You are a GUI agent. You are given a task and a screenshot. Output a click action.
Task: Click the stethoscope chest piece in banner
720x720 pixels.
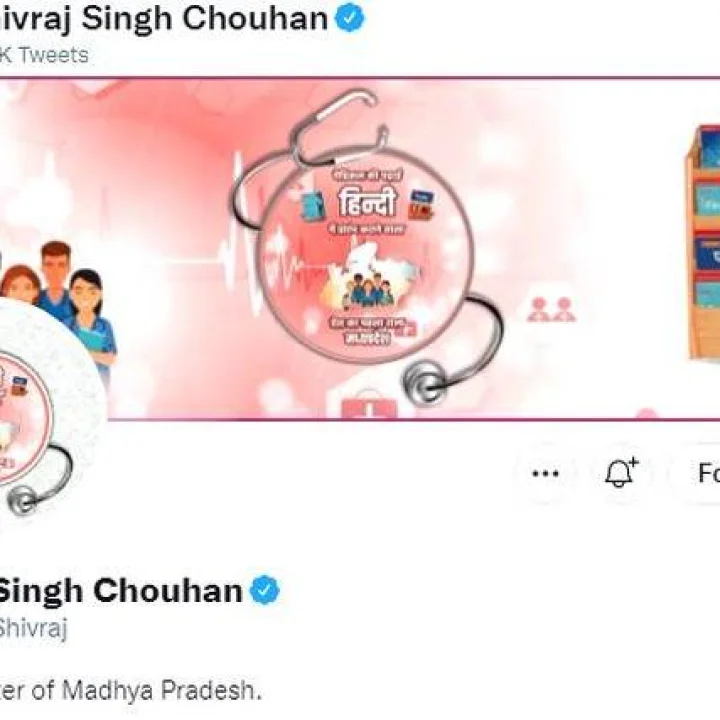[x=425, y=383]
